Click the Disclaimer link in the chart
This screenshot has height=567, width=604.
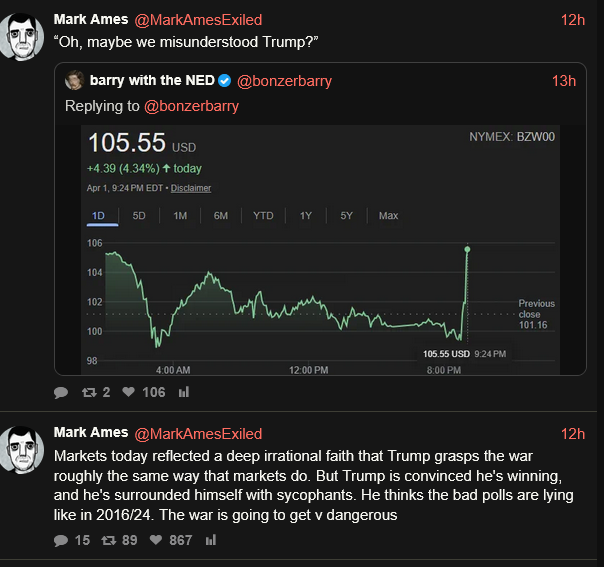pyautogui.click(x=191, y=188)
